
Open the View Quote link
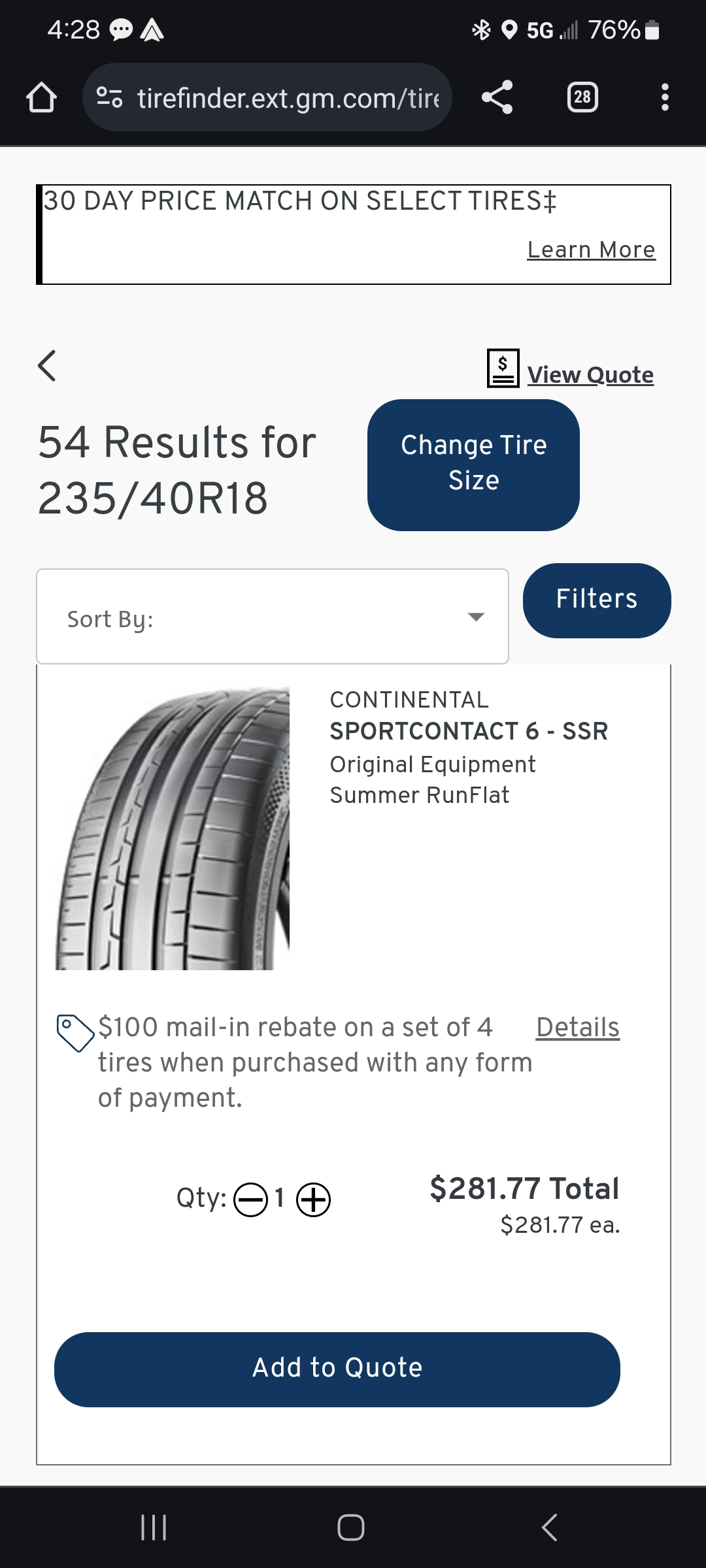(x=590, y=375)
